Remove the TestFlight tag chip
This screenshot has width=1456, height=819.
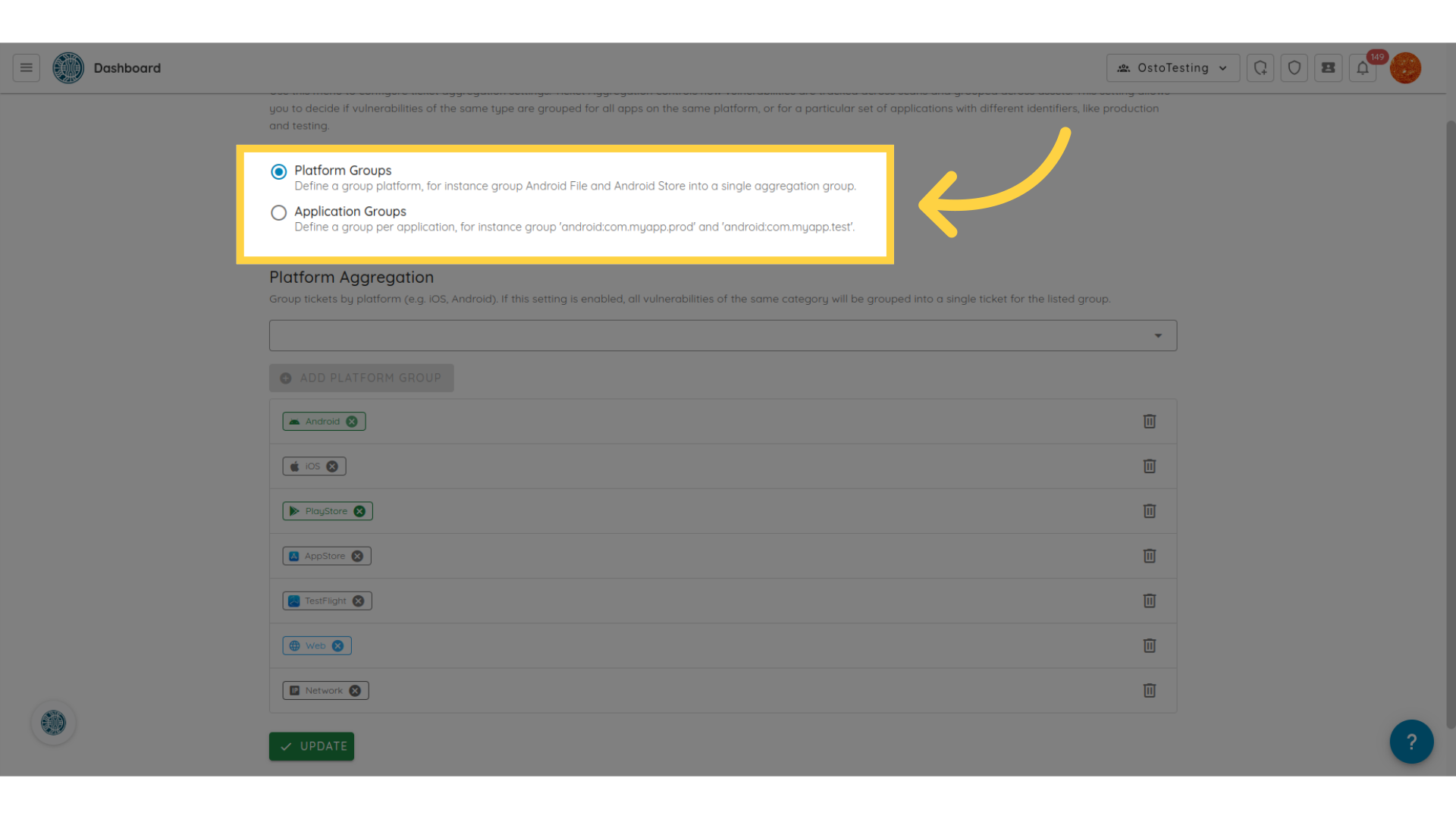click(x=358, y=601)
